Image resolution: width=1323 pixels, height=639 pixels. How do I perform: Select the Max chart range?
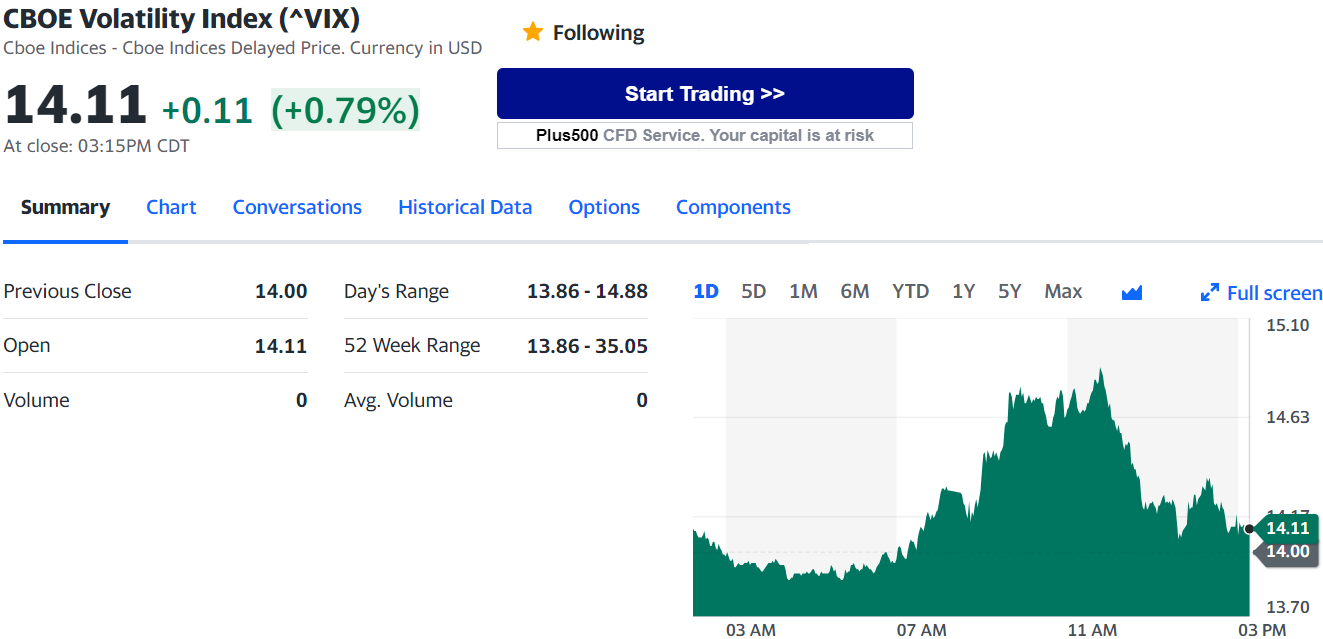(x=1063, y=291)
